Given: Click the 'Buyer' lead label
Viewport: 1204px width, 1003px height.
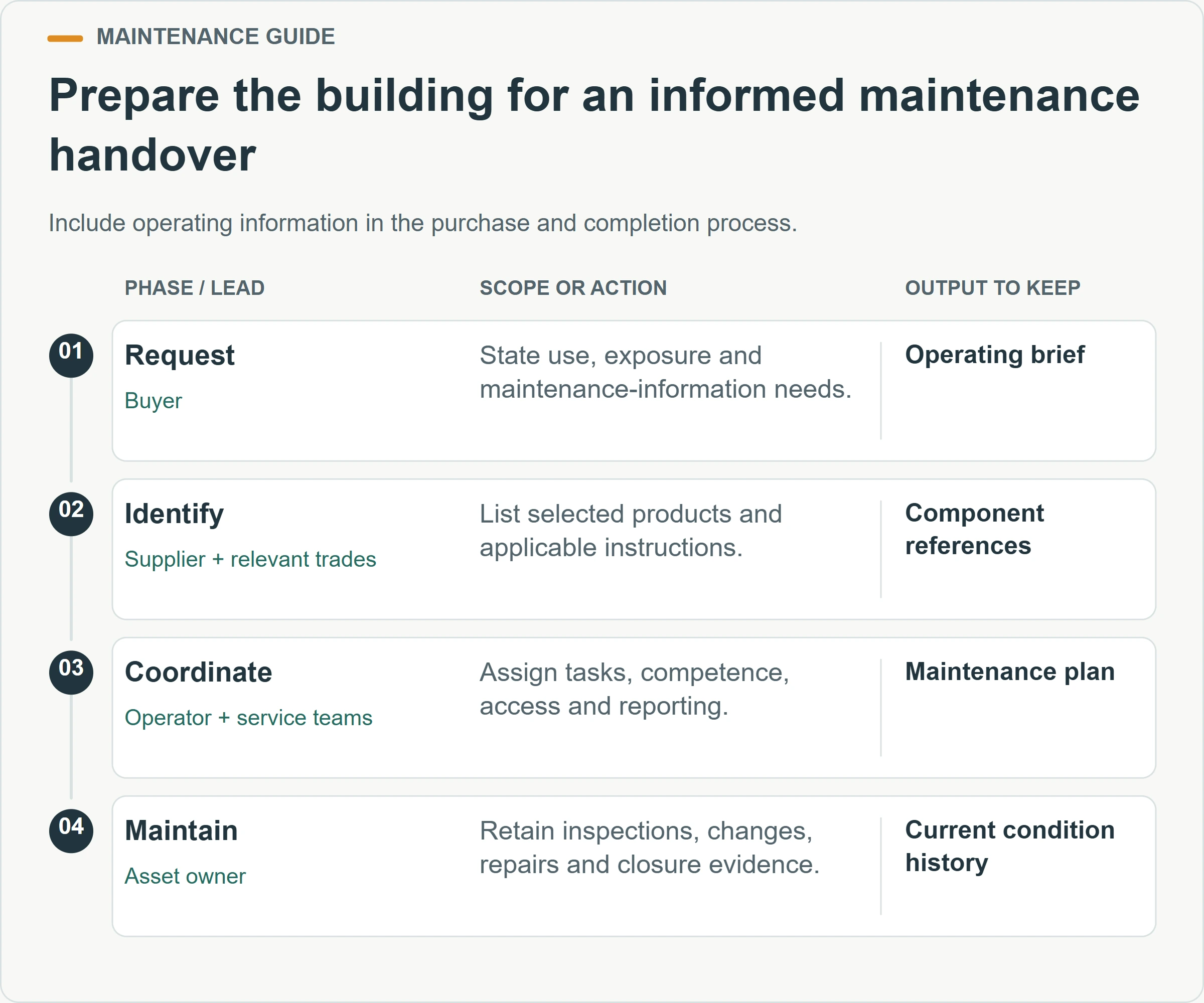Looking at the screenshot, I should 153,401.
